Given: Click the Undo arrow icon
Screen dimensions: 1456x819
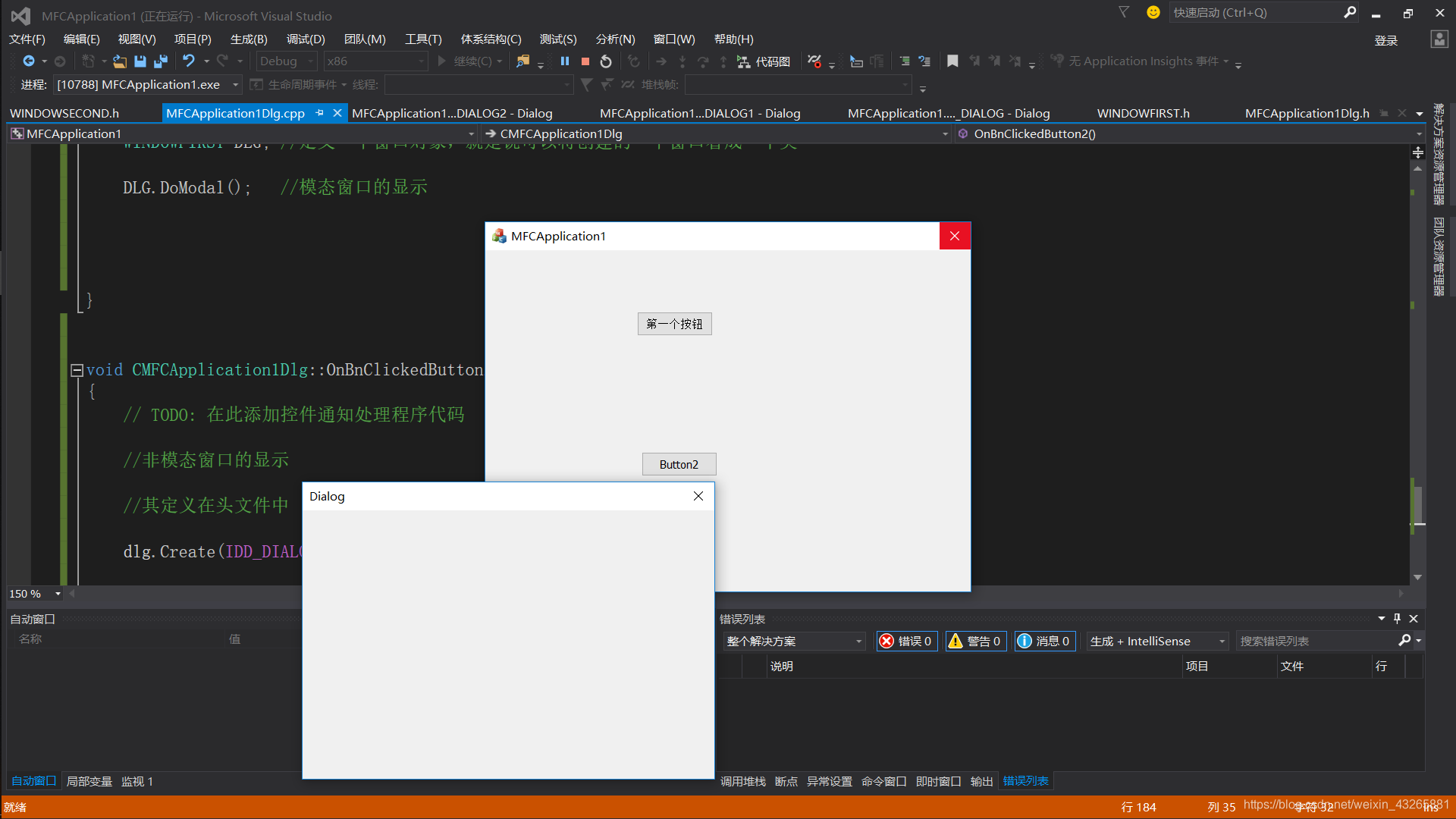Looking at the screenshot, I should (189, 61).
